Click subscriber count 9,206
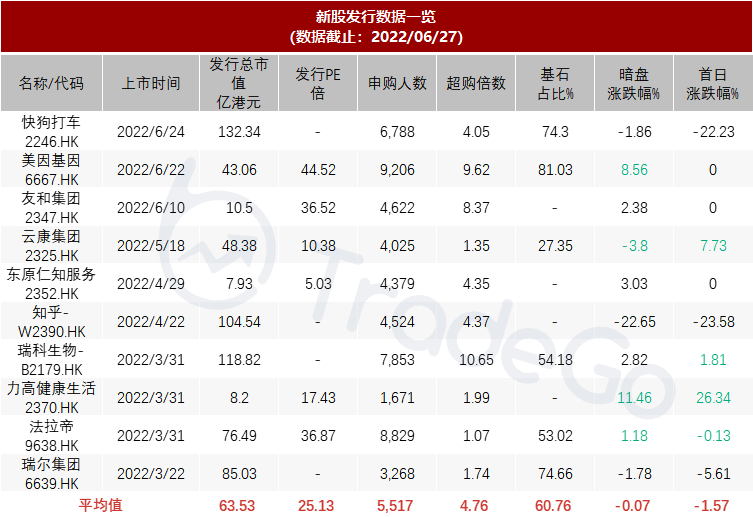The width and height of the screenshot is (753, 517). tap(397, 170)
